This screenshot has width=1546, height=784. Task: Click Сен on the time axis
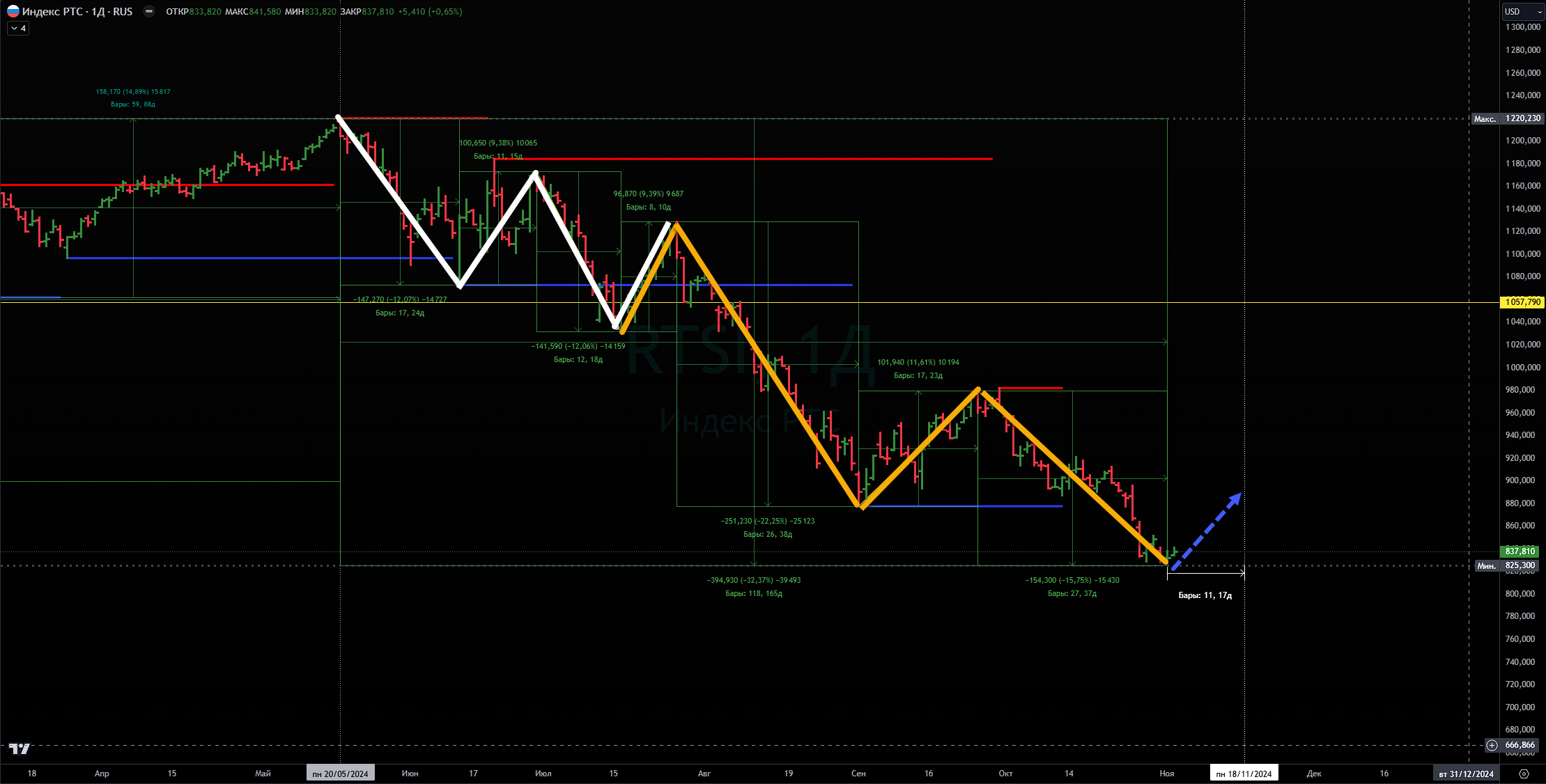858,774
